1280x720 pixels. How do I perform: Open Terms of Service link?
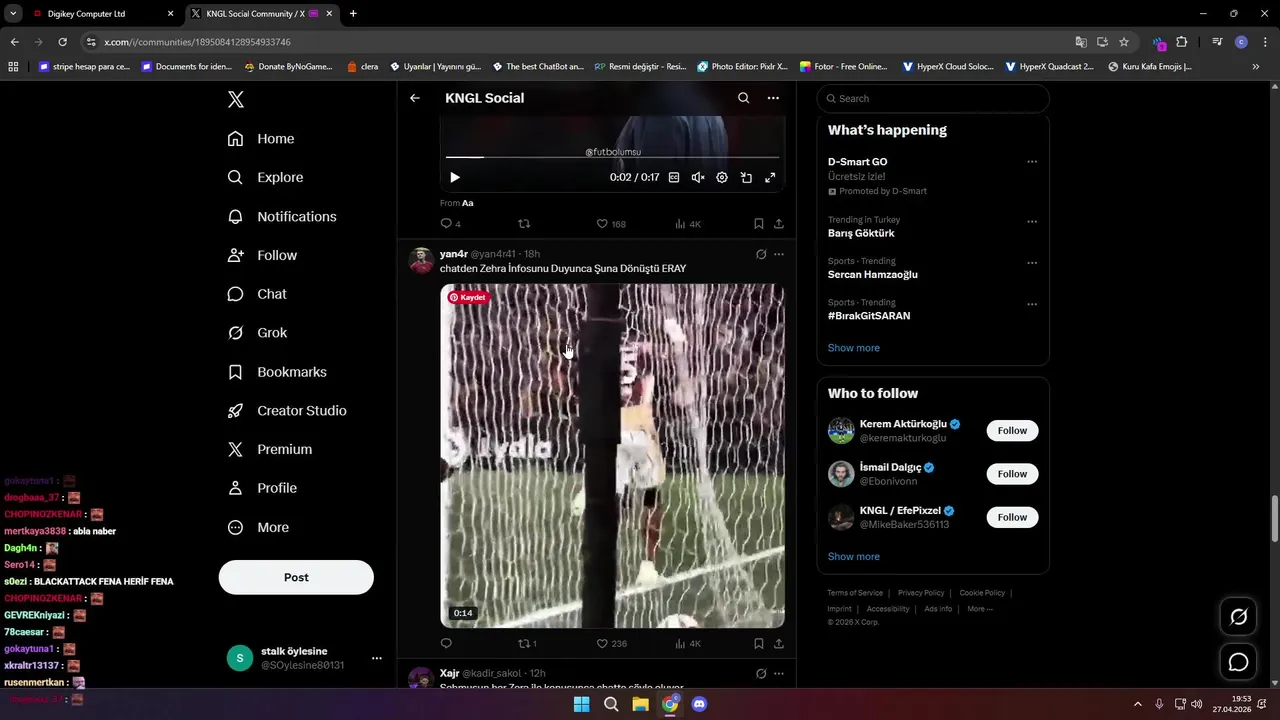[x=855, y=593]
